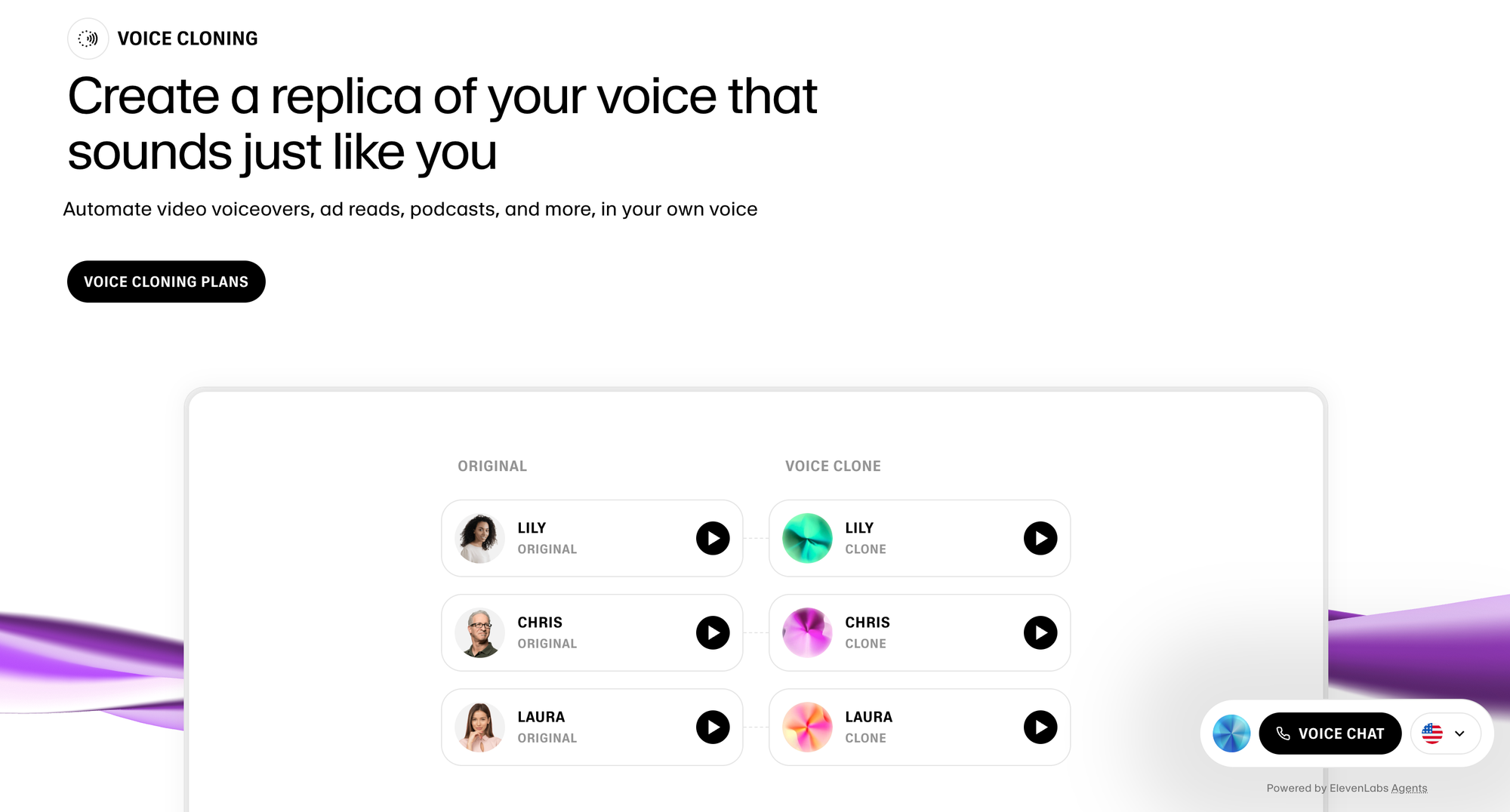
Task: Play Chris's cloned voice sample
Action: point(1040,632)
